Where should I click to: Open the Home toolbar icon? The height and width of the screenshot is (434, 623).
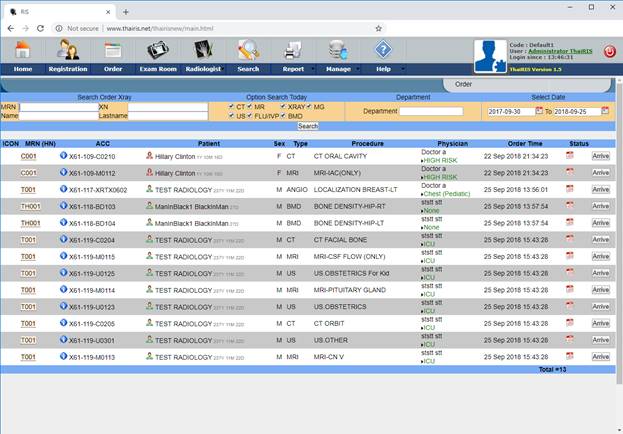point(22,50)
